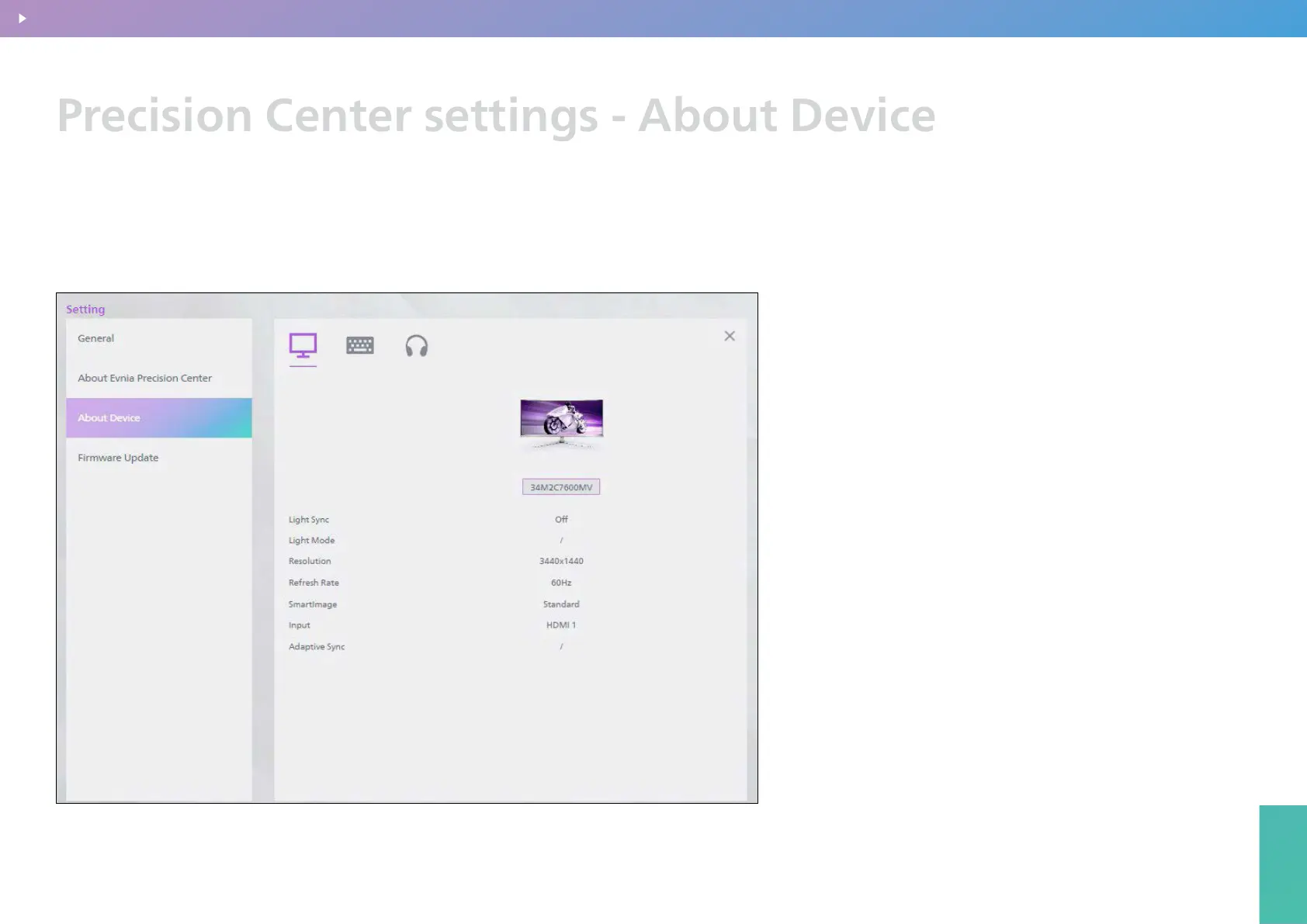Click the teal tab at the bottom-right corner
Screen dimensions: 1307x924
[x=1283, y=864]
